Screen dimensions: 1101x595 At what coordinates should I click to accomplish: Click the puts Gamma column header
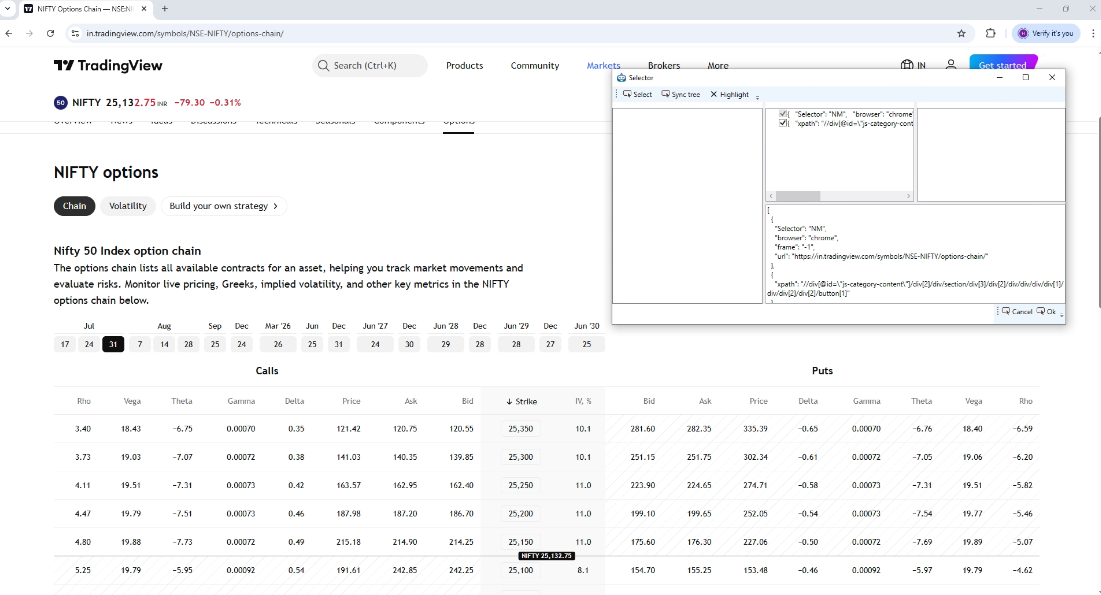pos(866,401)
